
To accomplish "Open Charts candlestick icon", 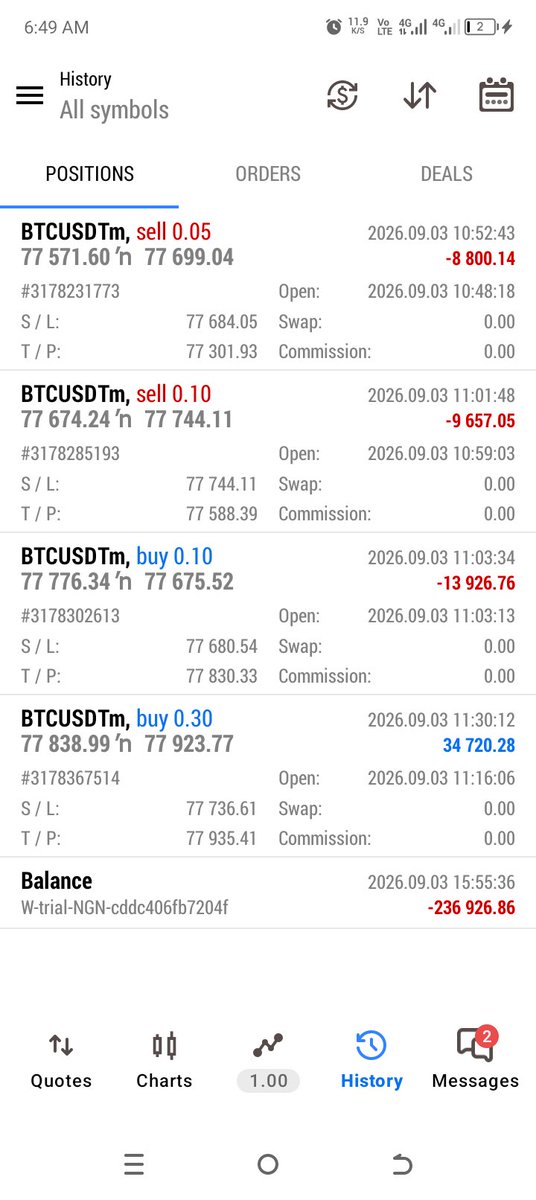I will click(164, 1061).
